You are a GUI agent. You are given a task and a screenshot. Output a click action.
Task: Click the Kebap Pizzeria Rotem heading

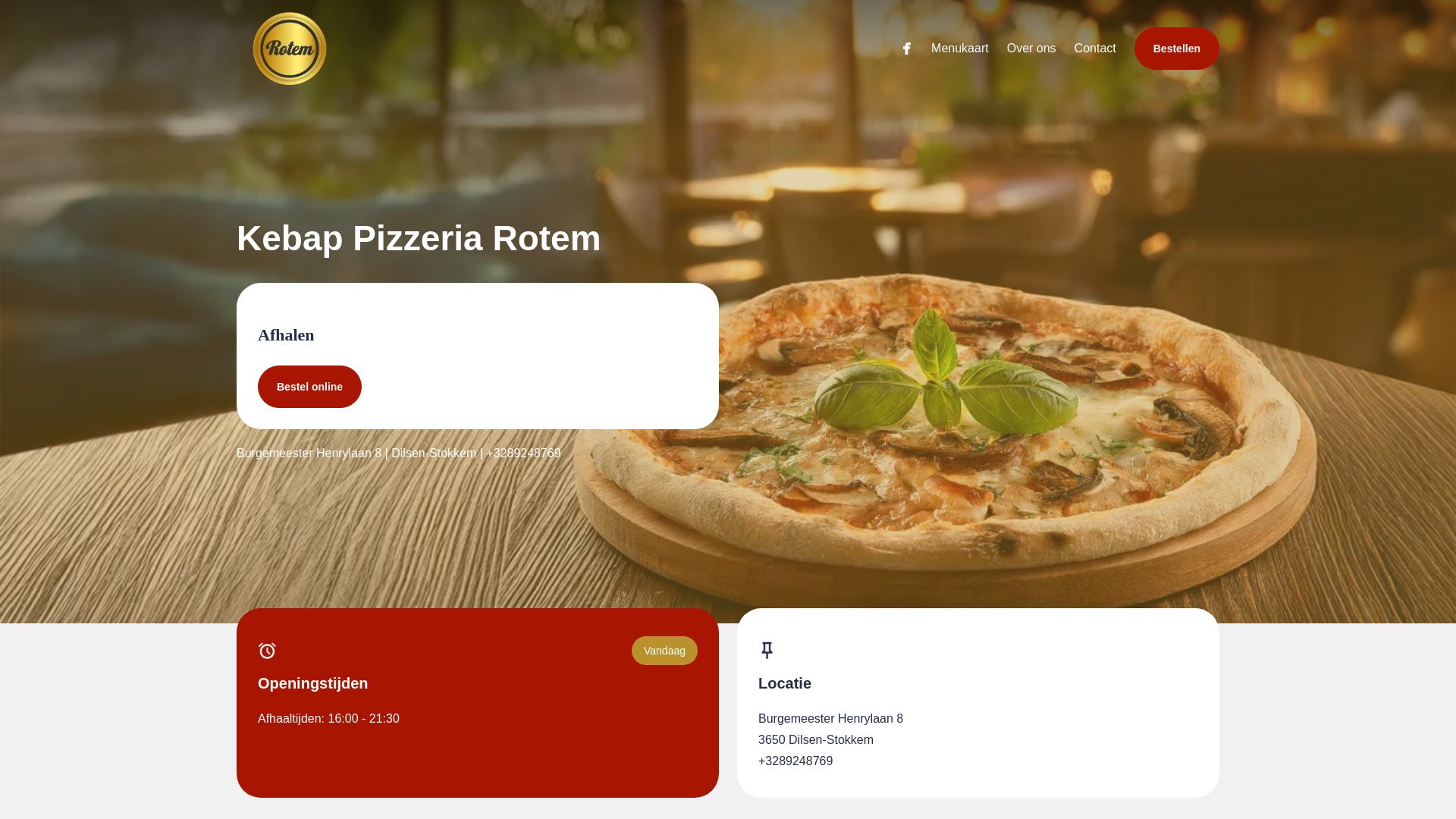pos(419,238)
